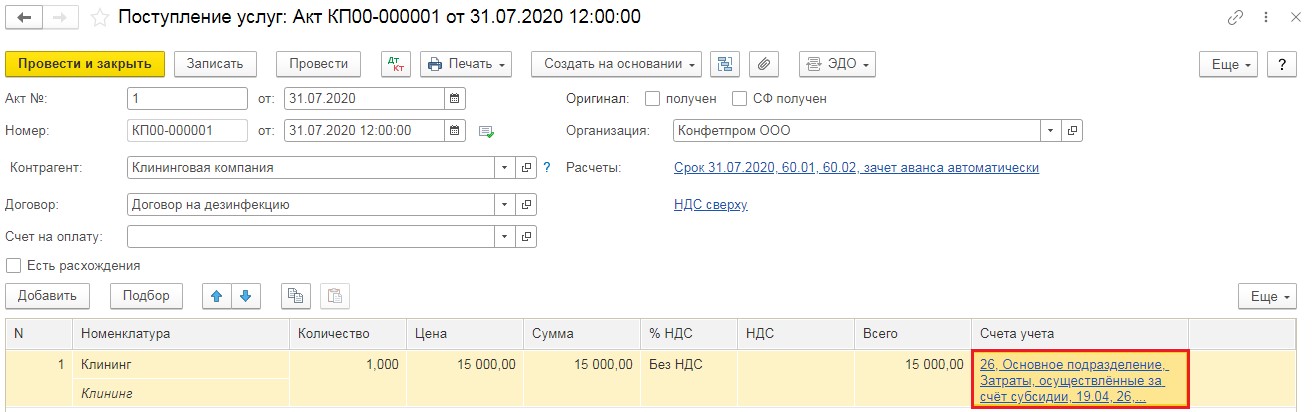Check Есть расхождения box
The image size is (1314, 412).
point(14,266)
